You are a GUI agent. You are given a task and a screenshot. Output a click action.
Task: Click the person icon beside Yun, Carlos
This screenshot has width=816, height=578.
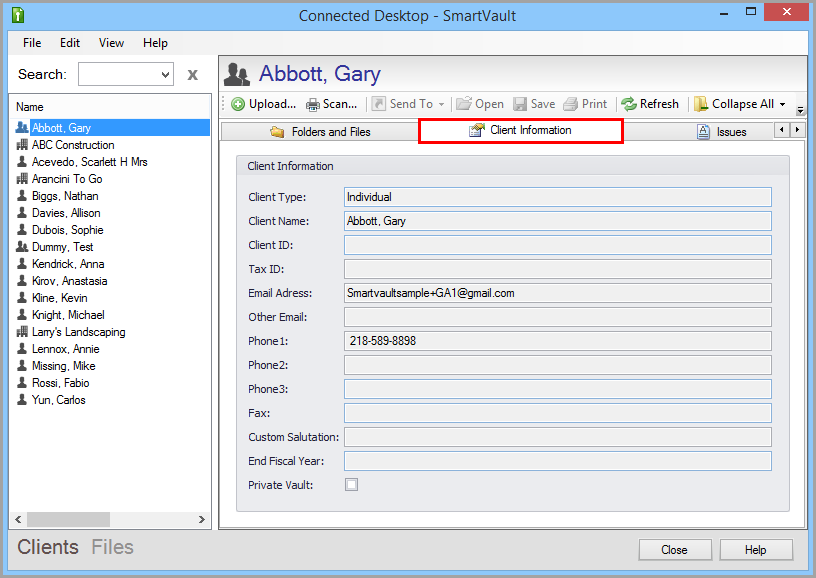pos(22,400)
